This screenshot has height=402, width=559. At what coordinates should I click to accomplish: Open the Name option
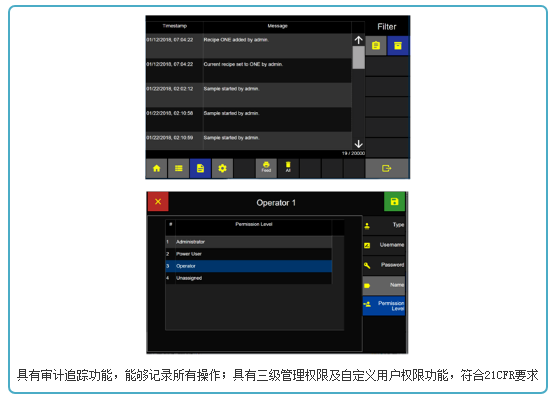(384, 285)
